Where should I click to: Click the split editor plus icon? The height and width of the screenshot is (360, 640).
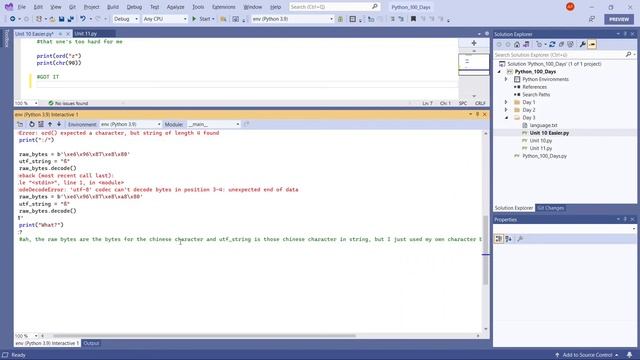pos(474,43)
